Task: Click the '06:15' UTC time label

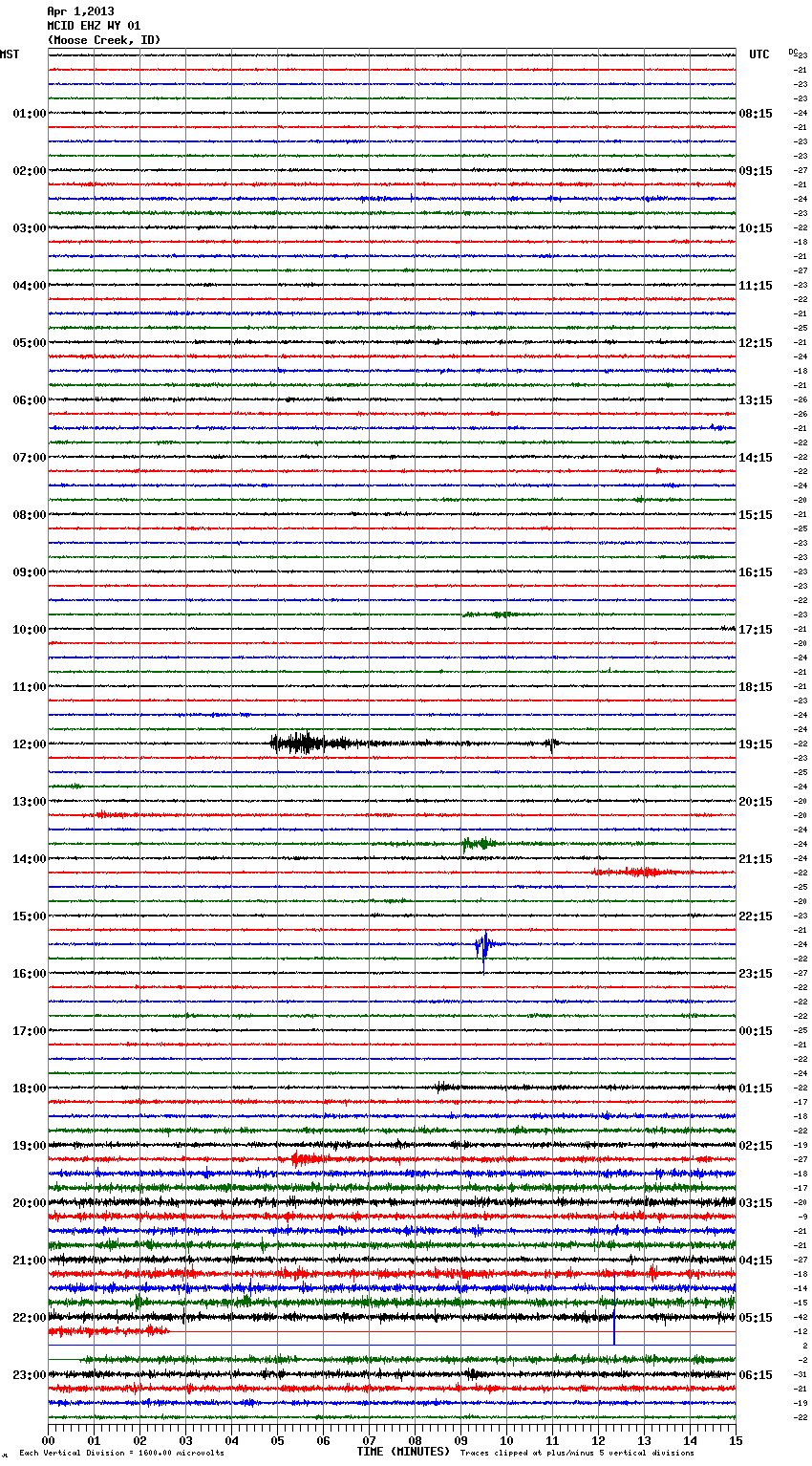Action: click(756, 1375)
